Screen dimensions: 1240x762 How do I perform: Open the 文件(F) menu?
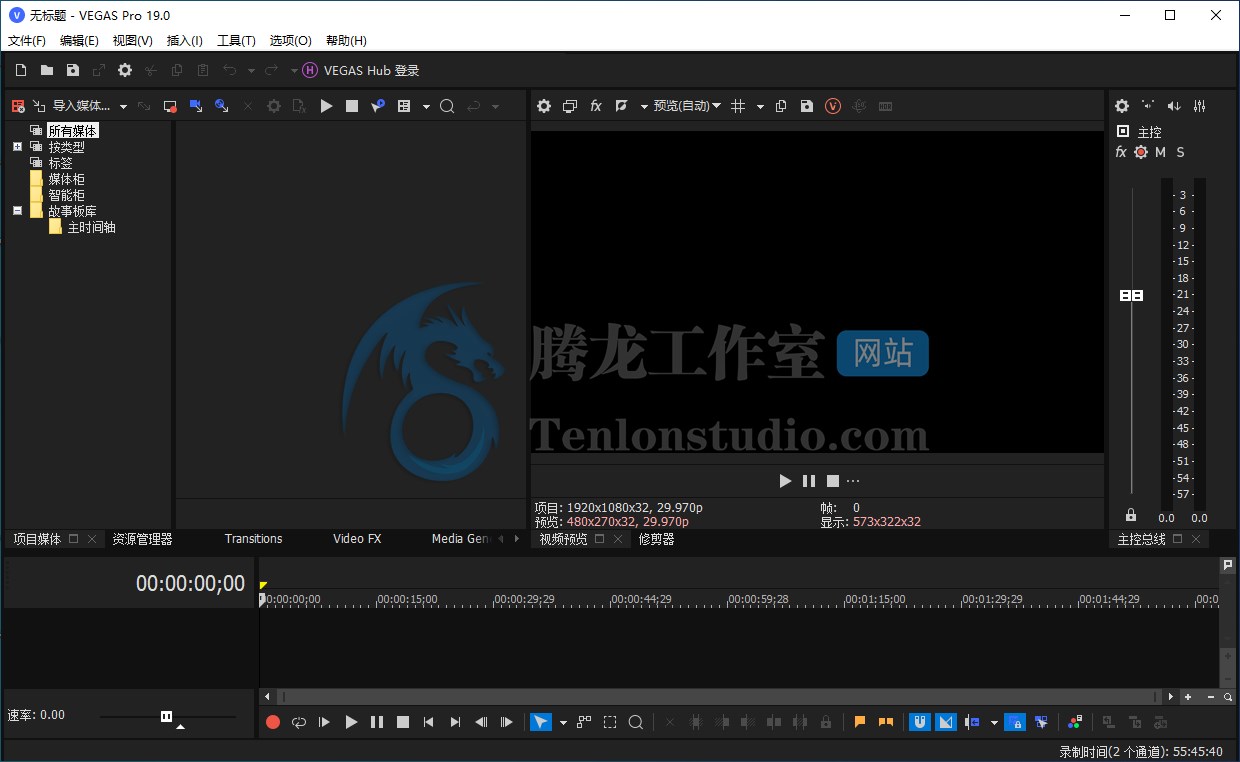pyautogui.click(x=27, y=41)
